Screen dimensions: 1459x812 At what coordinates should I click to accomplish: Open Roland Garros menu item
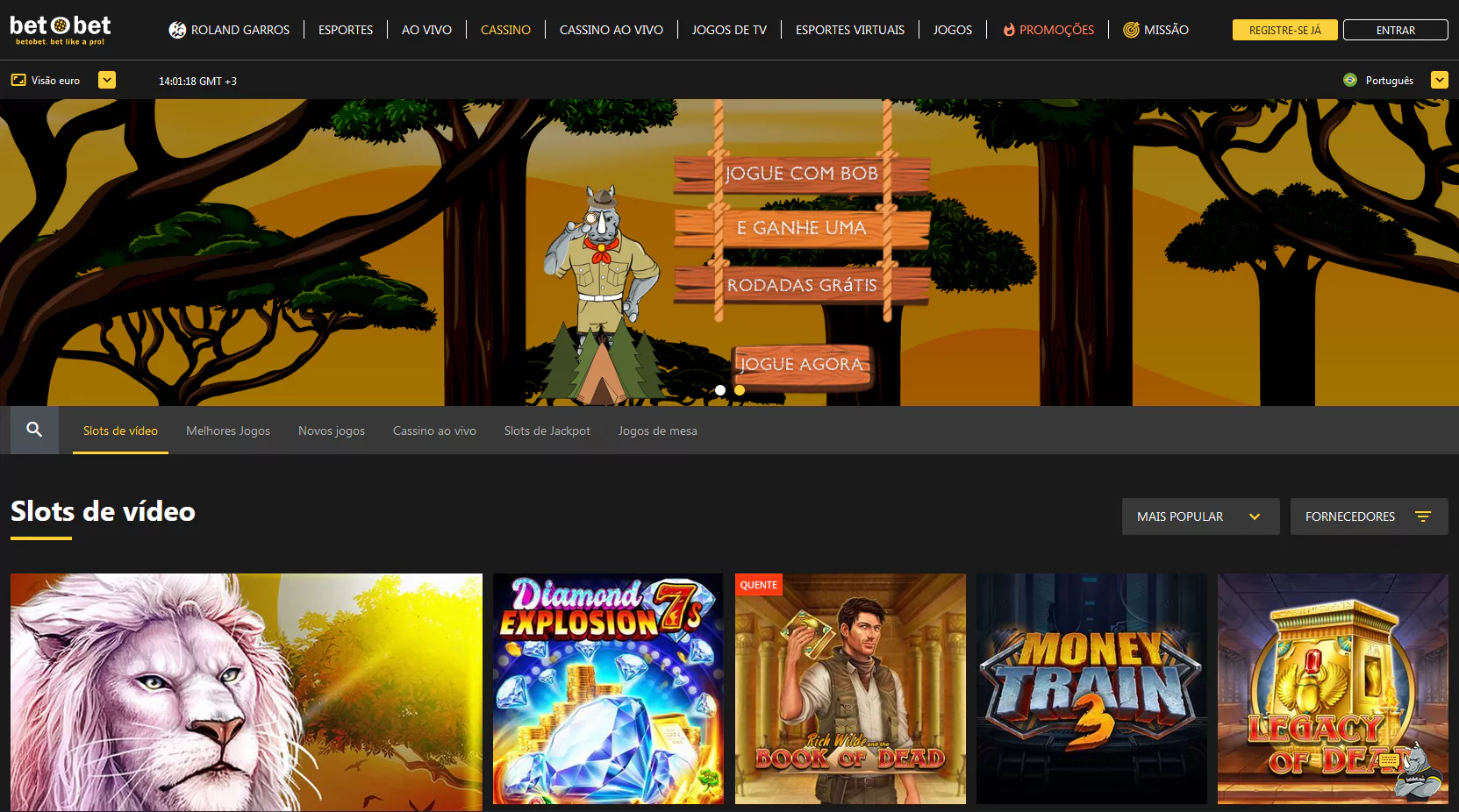(x=229, y=30)
